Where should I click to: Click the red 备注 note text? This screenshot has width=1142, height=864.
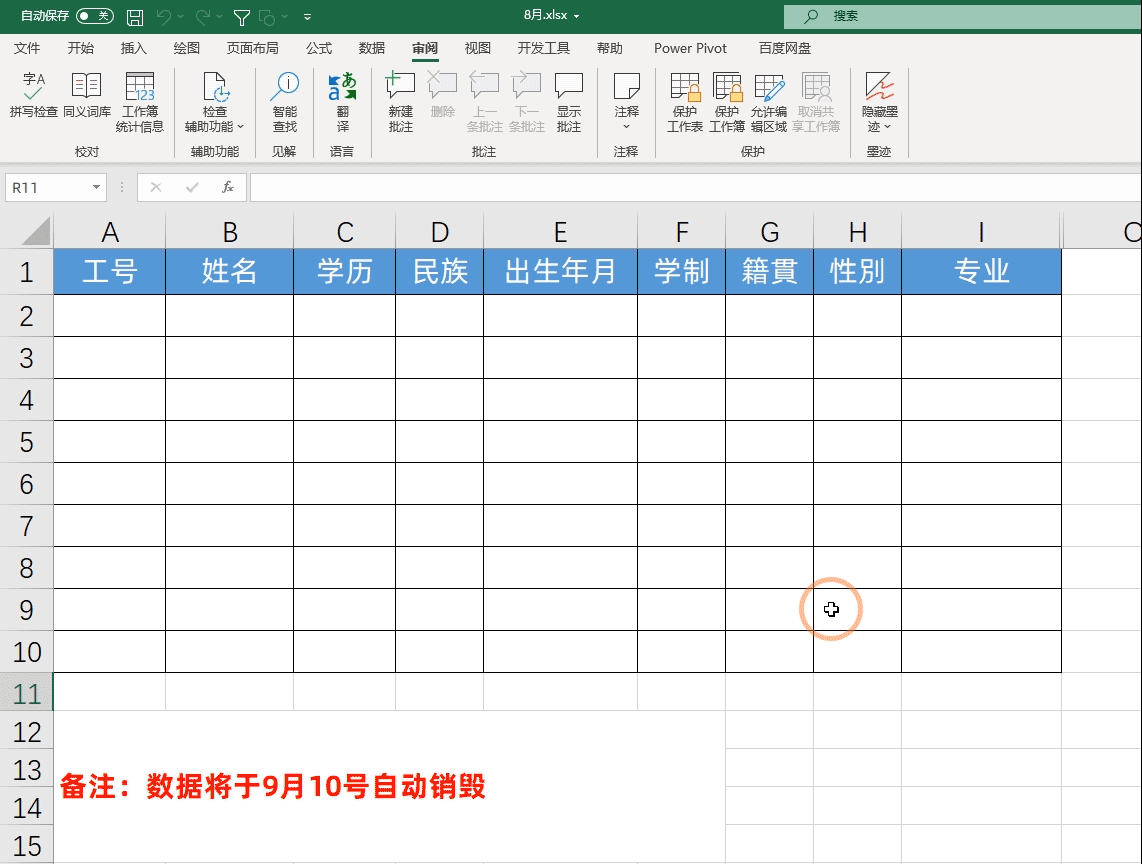tap(272, 787)
